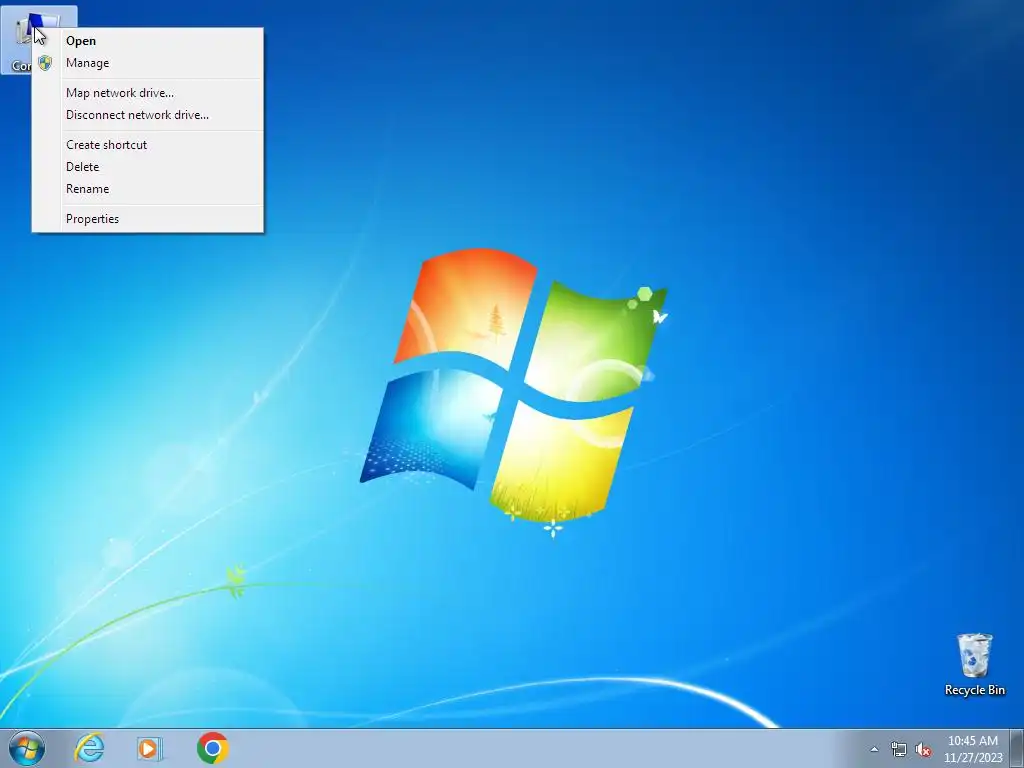Choose Delete from the context menu
The width and height of the screenshot is (1024, 768).
click(148, 167)
